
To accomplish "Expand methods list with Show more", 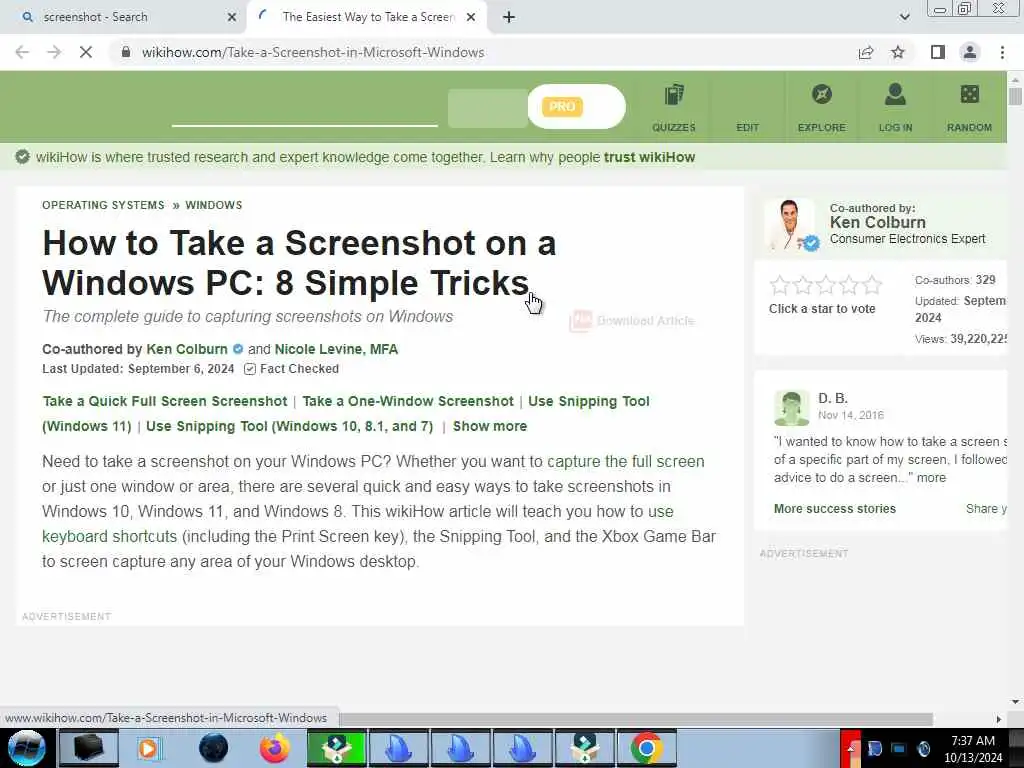I will pyautogui.click(x=490, y=426).
